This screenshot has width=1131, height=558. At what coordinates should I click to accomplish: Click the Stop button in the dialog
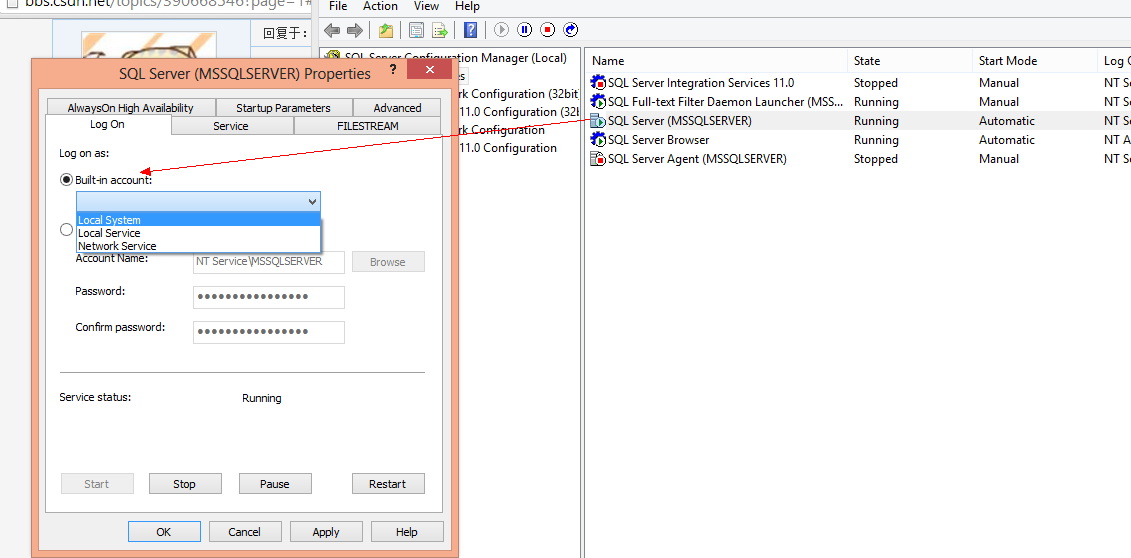click(185, 484)
